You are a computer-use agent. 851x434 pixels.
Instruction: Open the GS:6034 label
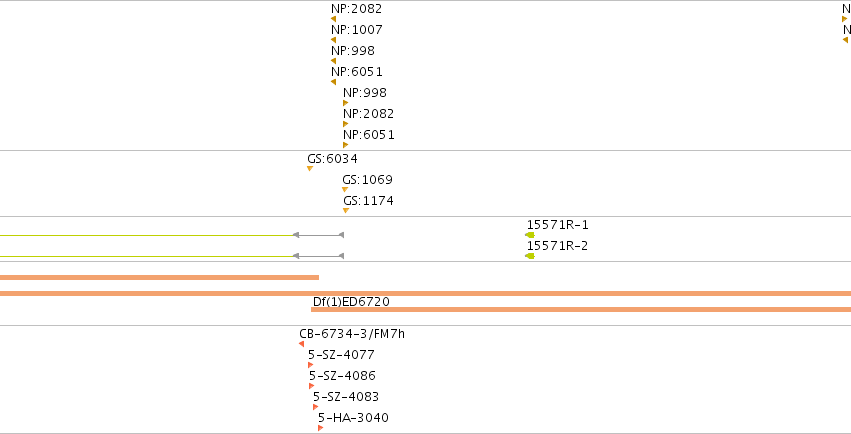tap(333, 159)
